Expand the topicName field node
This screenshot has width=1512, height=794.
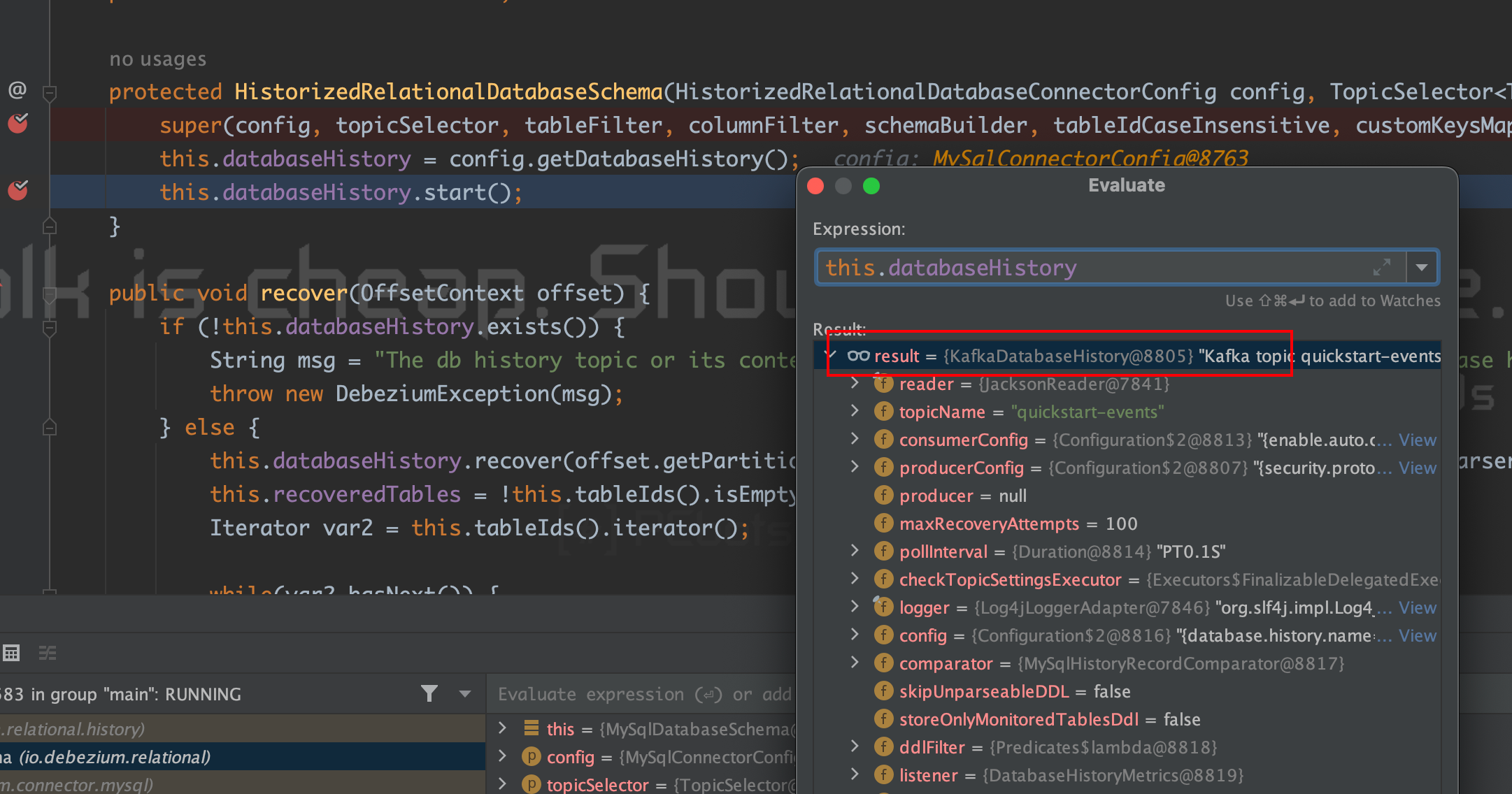(855, 411)
